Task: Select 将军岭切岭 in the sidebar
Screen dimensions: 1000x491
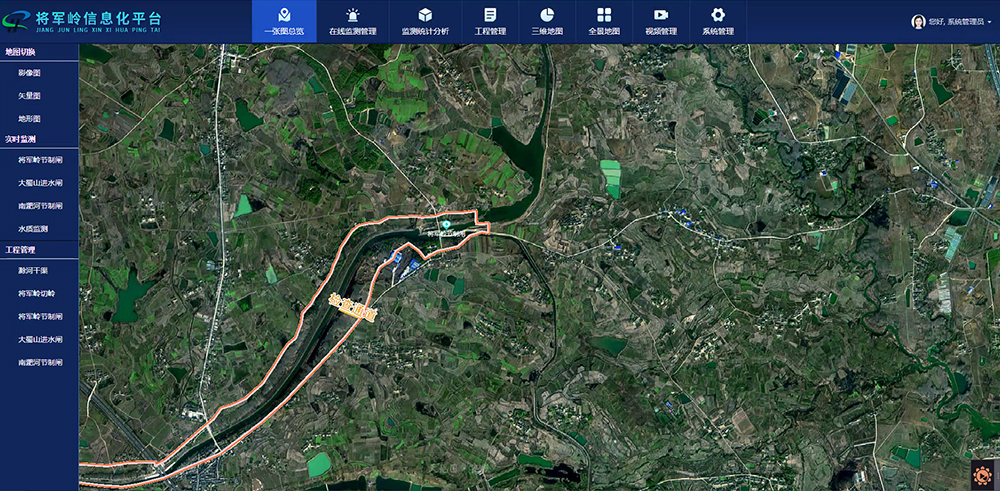Action: point(37,294)
